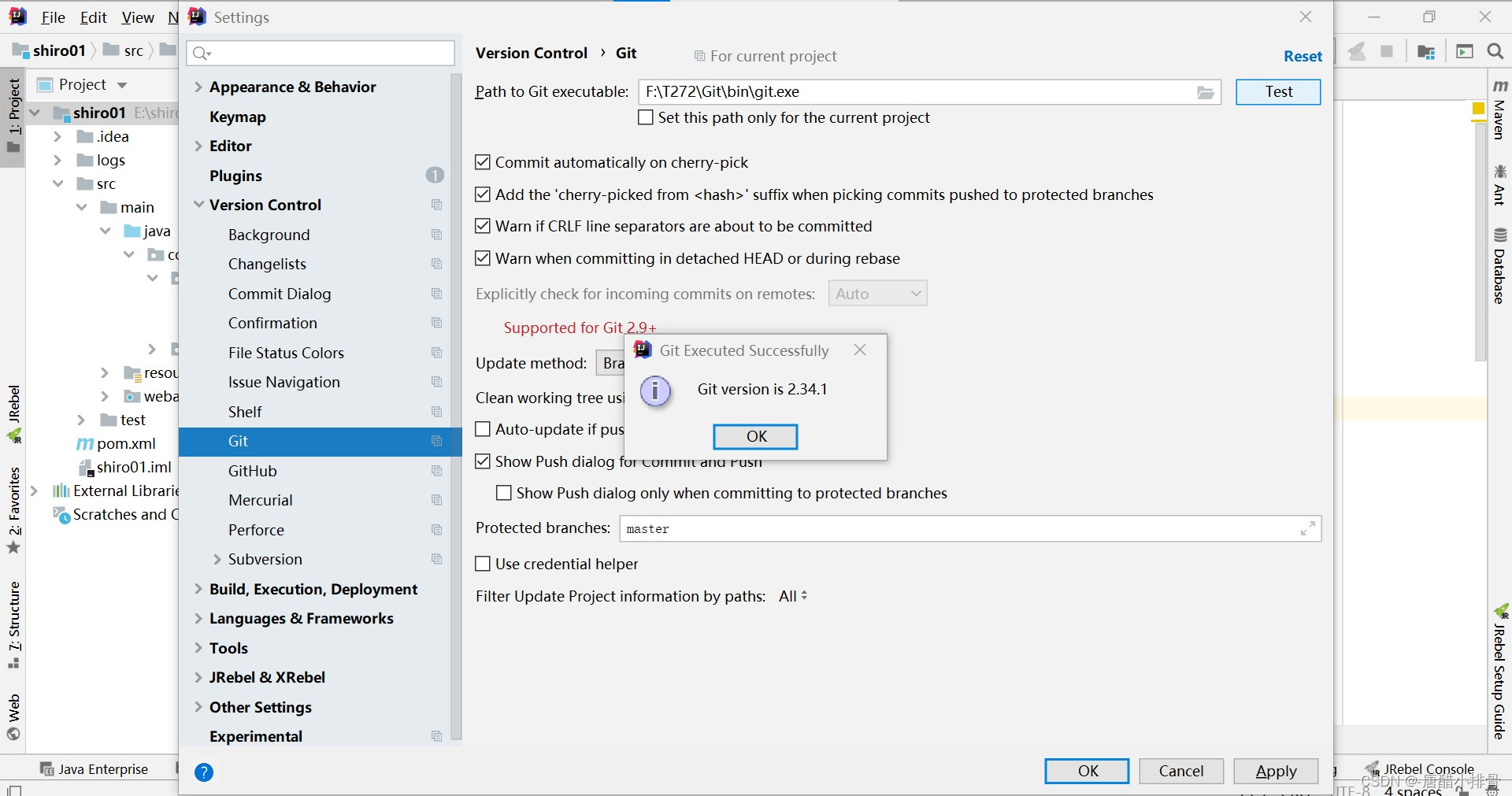Screen dimensions: 1512x796
Task: Click the search everywhere magnifier icon
Action: (1495, 51)
